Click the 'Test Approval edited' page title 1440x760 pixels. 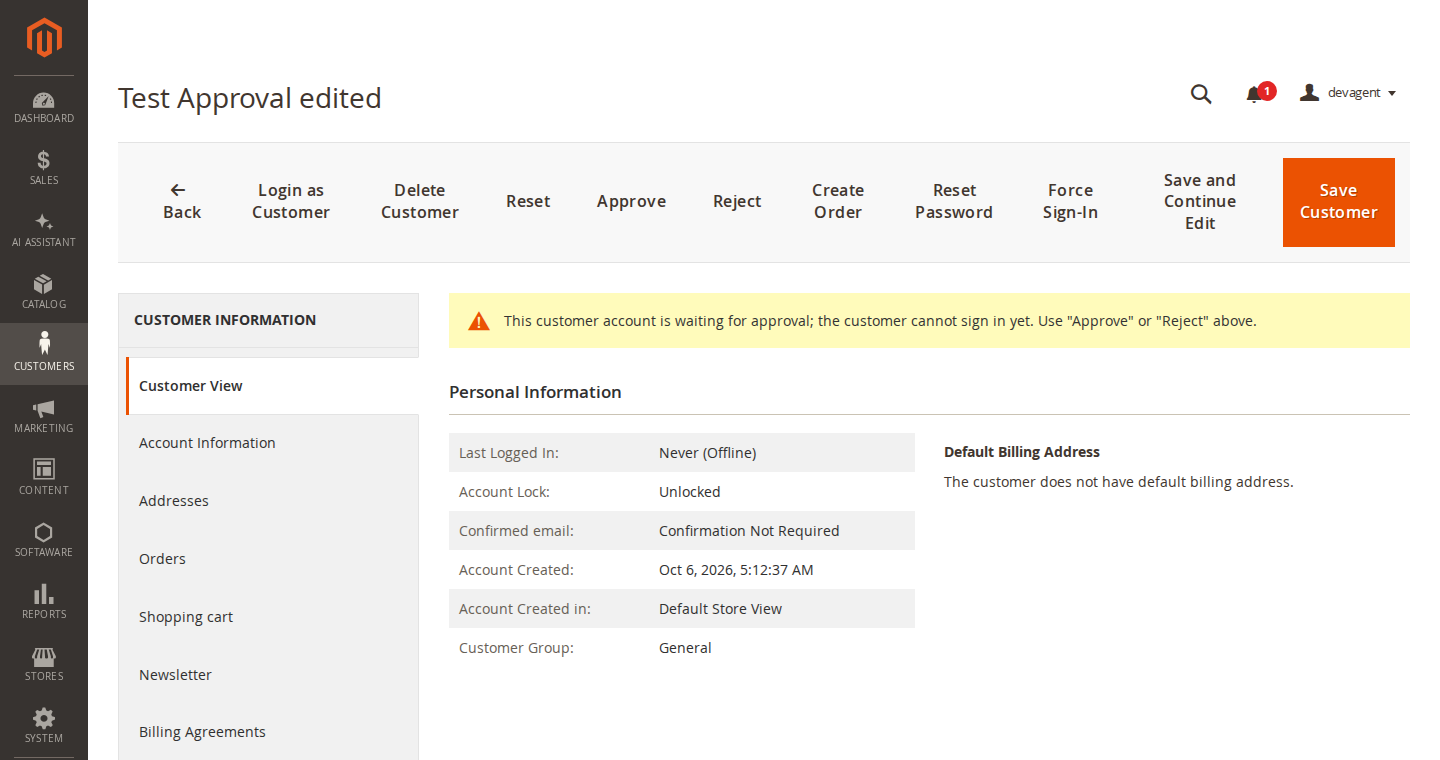click(250, 98)
